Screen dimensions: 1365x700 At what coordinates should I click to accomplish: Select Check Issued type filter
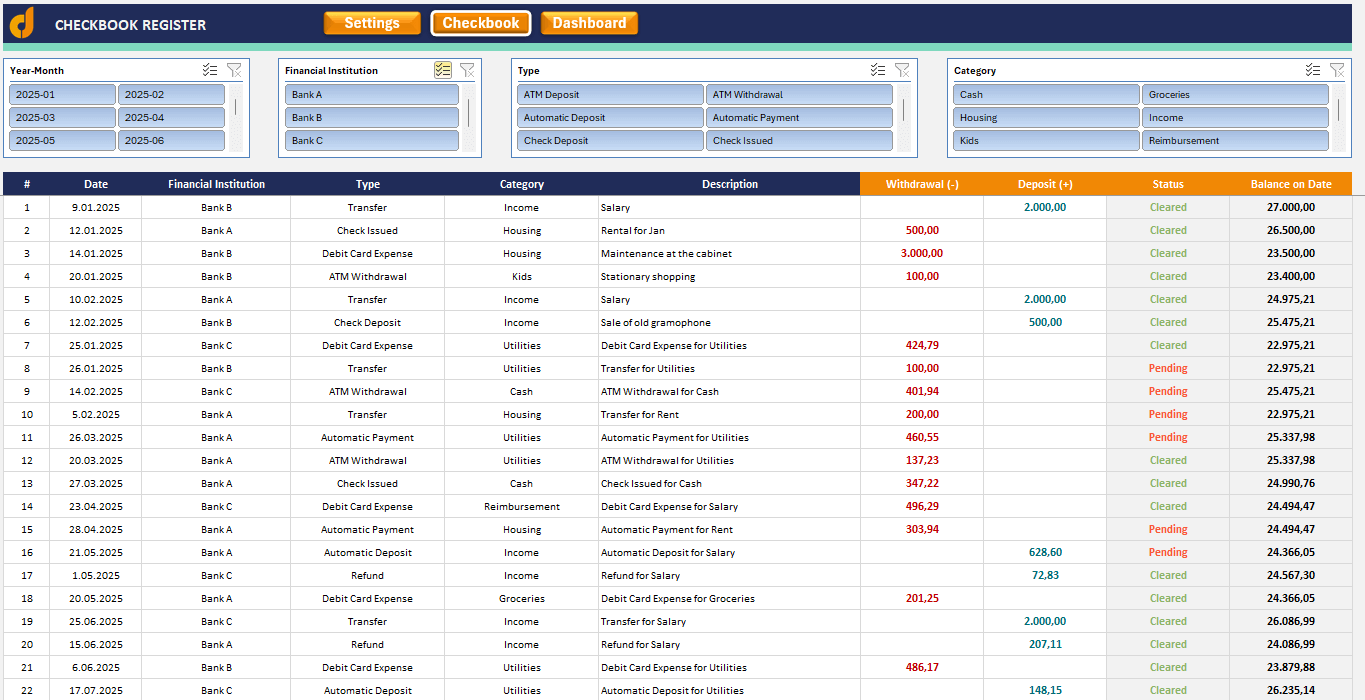point(799,141)
